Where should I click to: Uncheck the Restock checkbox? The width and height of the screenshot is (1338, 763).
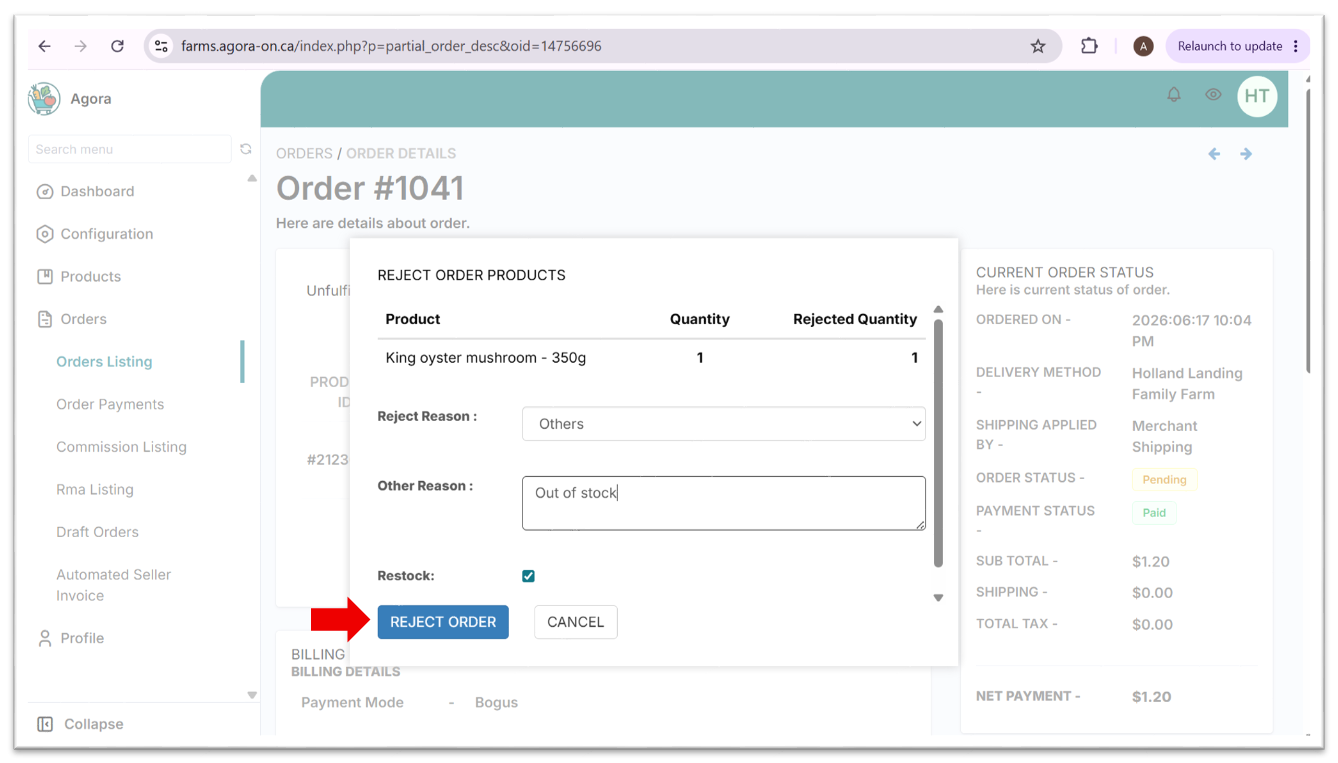(x=528, y=576)
